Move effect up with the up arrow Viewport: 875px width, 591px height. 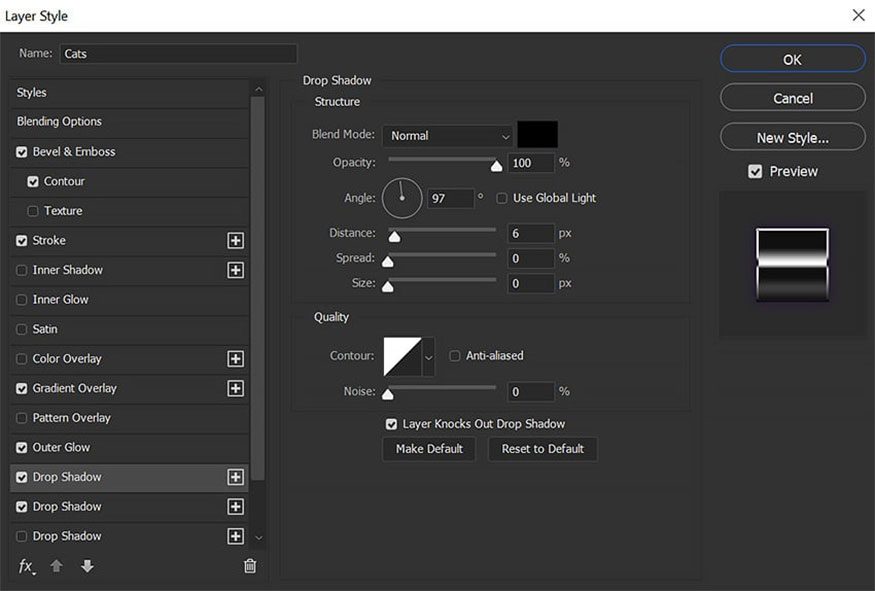tap(56, 567)
